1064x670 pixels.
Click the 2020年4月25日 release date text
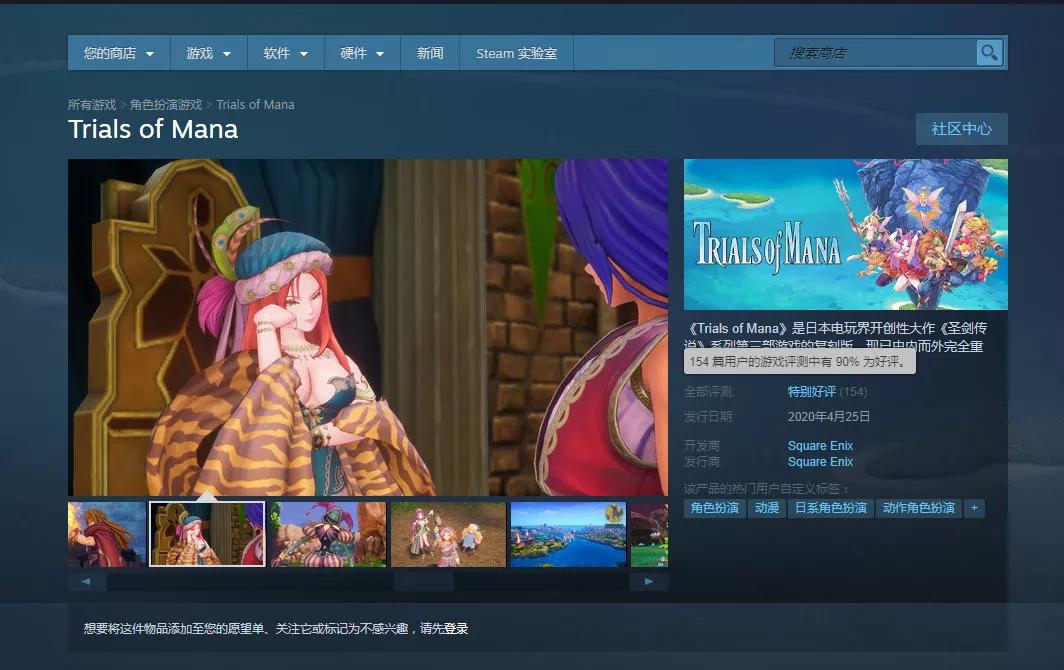point(829,416)
